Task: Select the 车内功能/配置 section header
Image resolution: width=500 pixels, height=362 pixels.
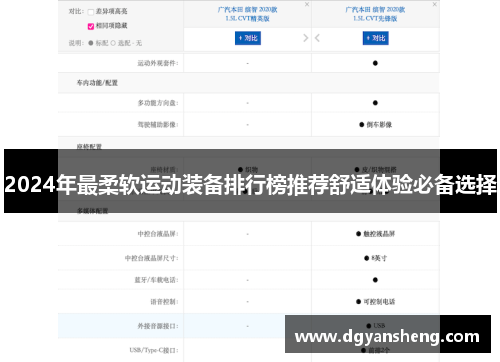Action: point(97,83)
